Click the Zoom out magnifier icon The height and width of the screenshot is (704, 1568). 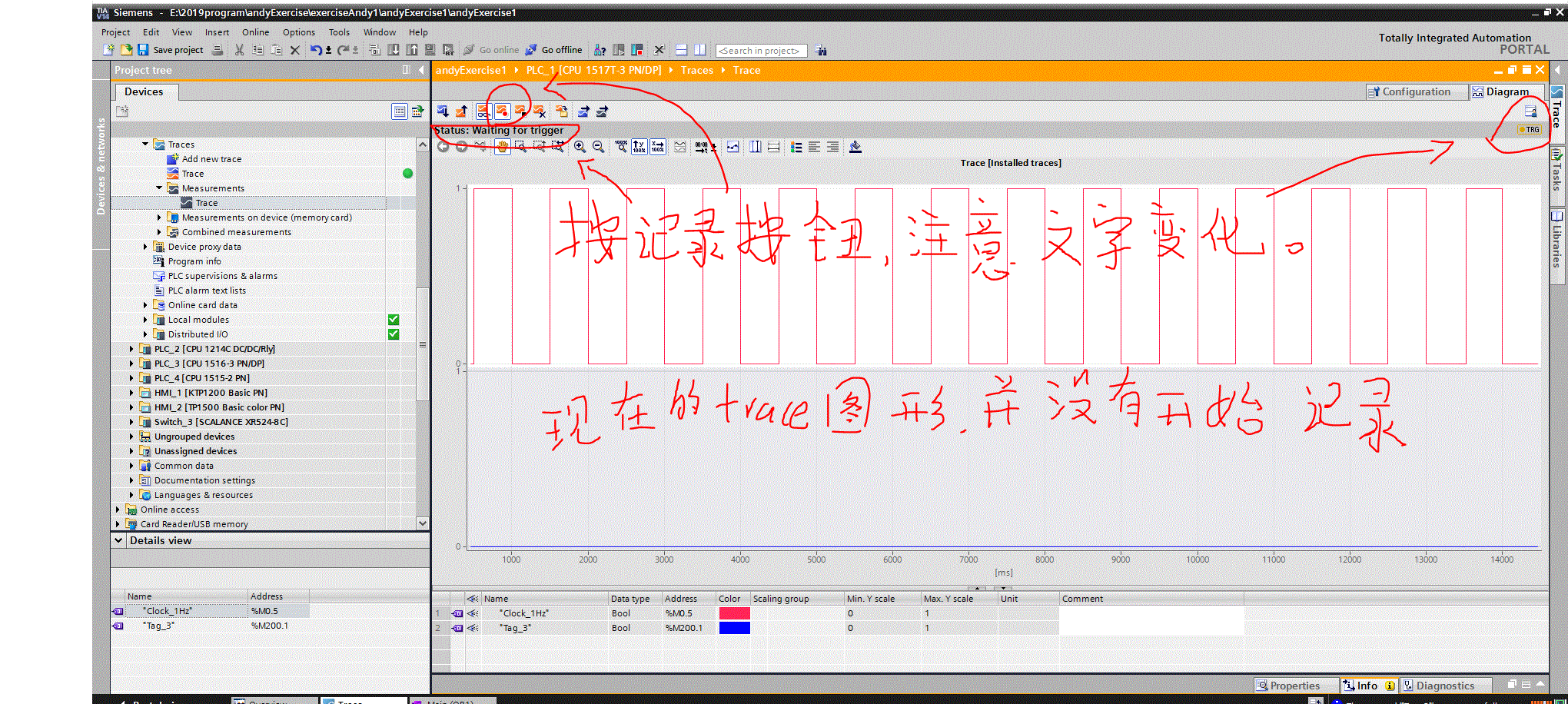click(599, 147)
